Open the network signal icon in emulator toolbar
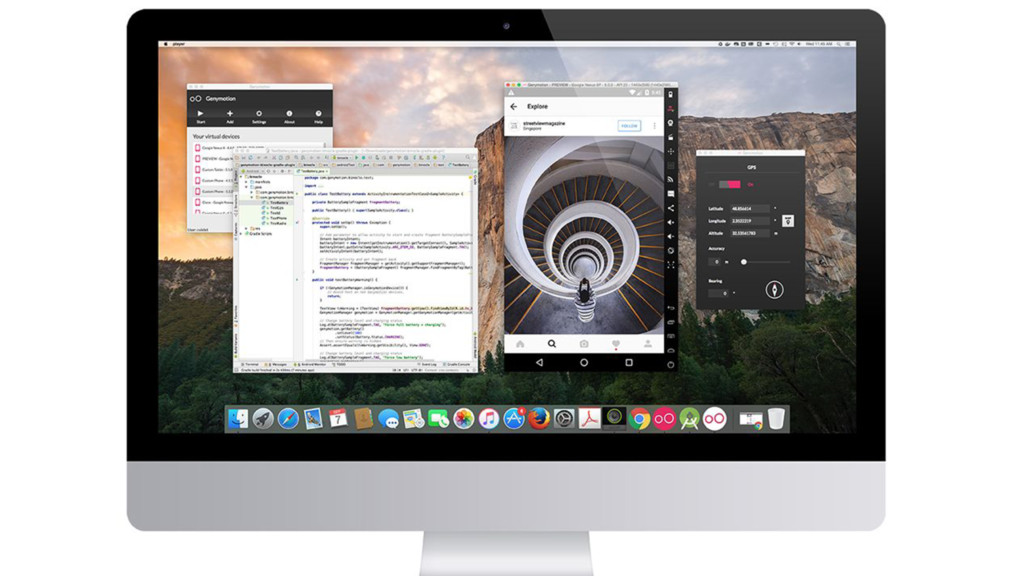 point(671,179)
